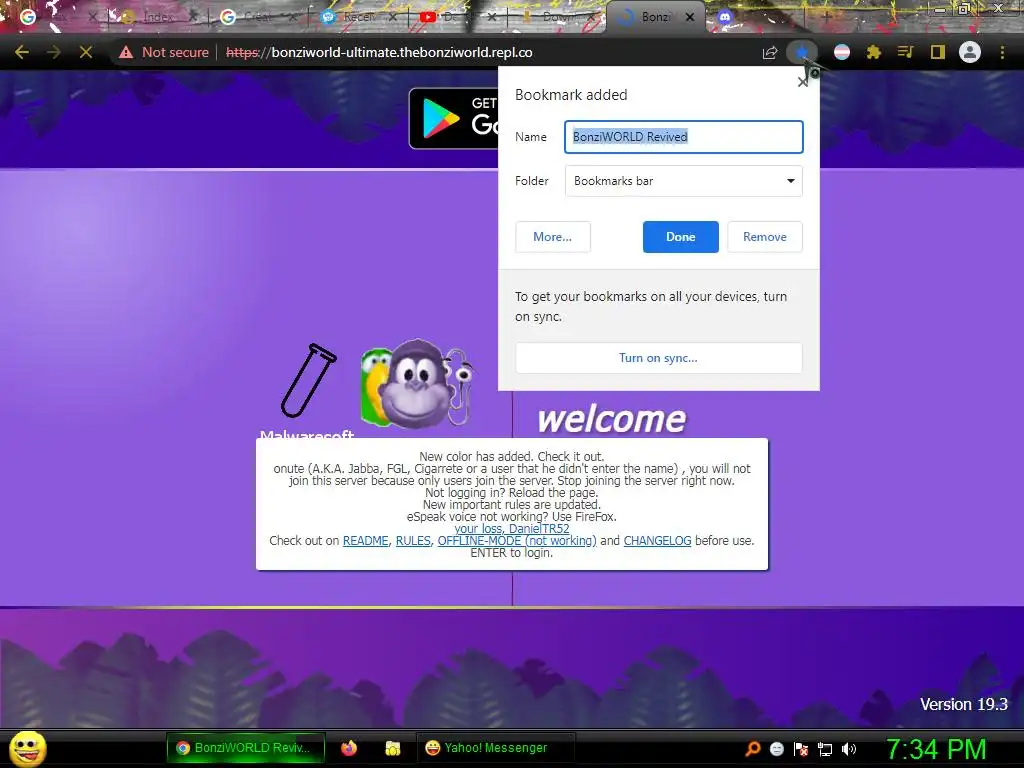Open the CHANGELOG link
1024x768 pixels.
click(x=657, y=541)
